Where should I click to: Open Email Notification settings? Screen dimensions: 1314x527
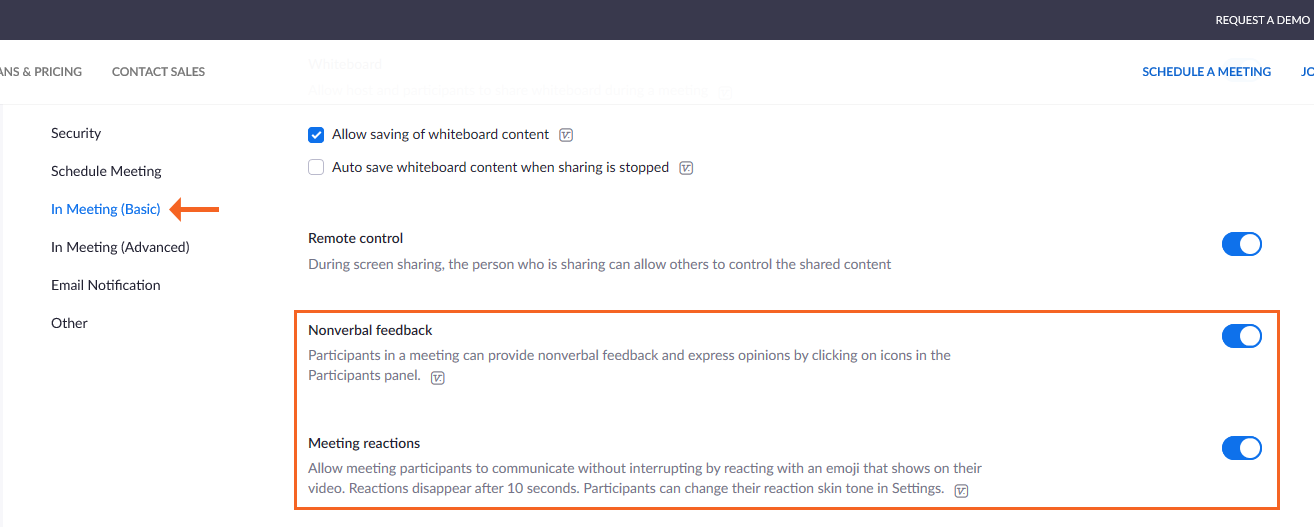point(106,285)
